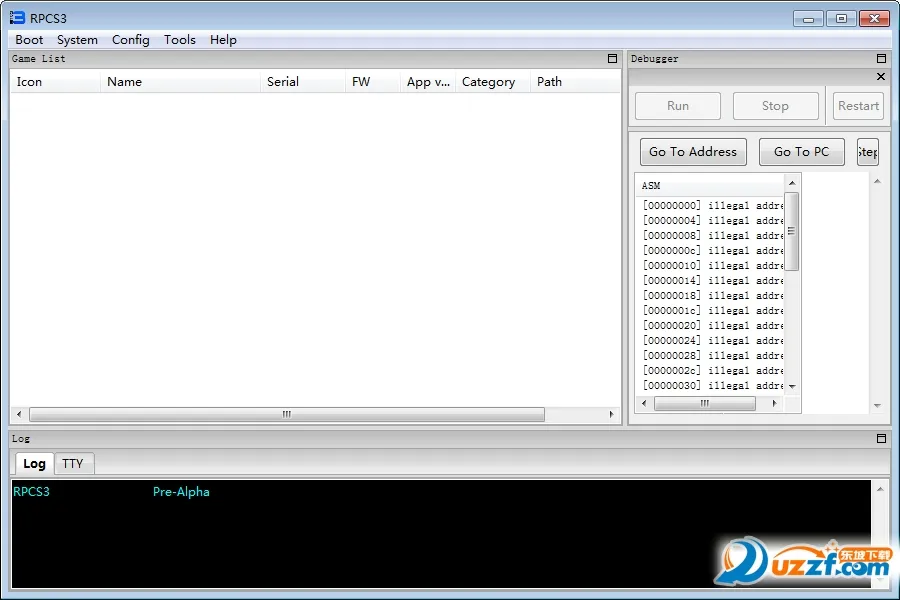Select the Log tab

[34, 463]
